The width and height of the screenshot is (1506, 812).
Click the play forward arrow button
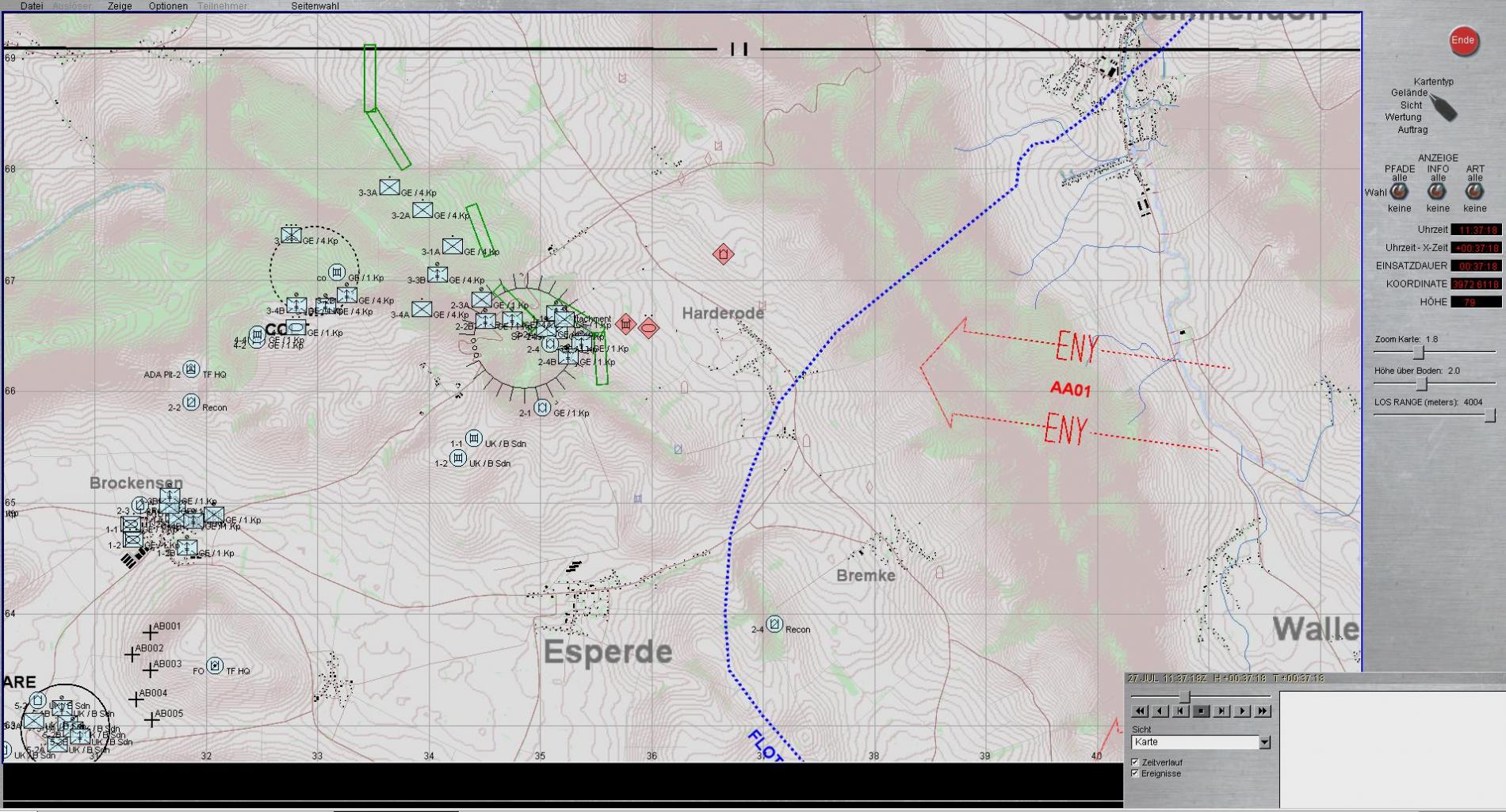tap(1242, 711)
